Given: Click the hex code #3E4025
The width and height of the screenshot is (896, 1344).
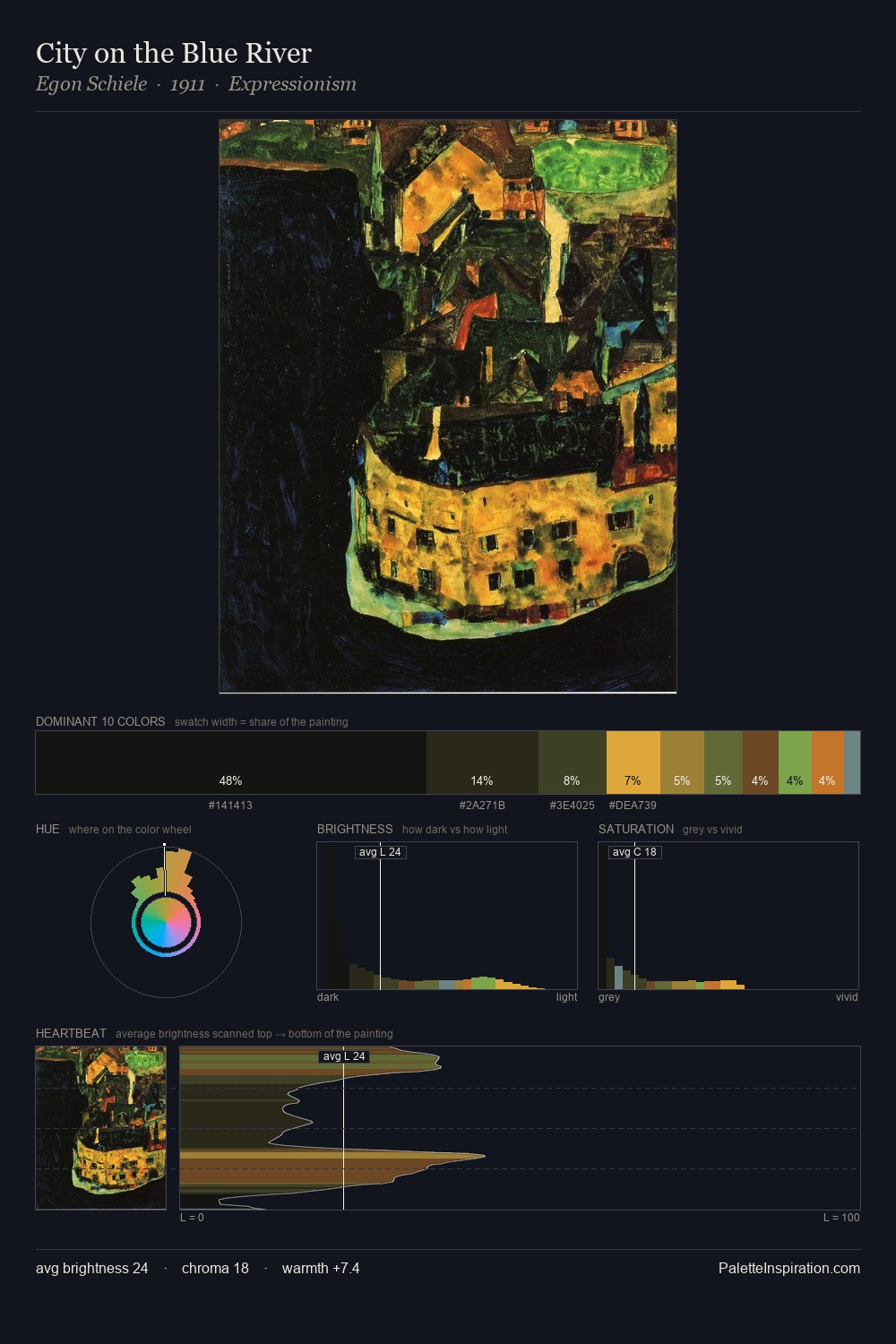Looking at the screenshot, I should 572,806.
